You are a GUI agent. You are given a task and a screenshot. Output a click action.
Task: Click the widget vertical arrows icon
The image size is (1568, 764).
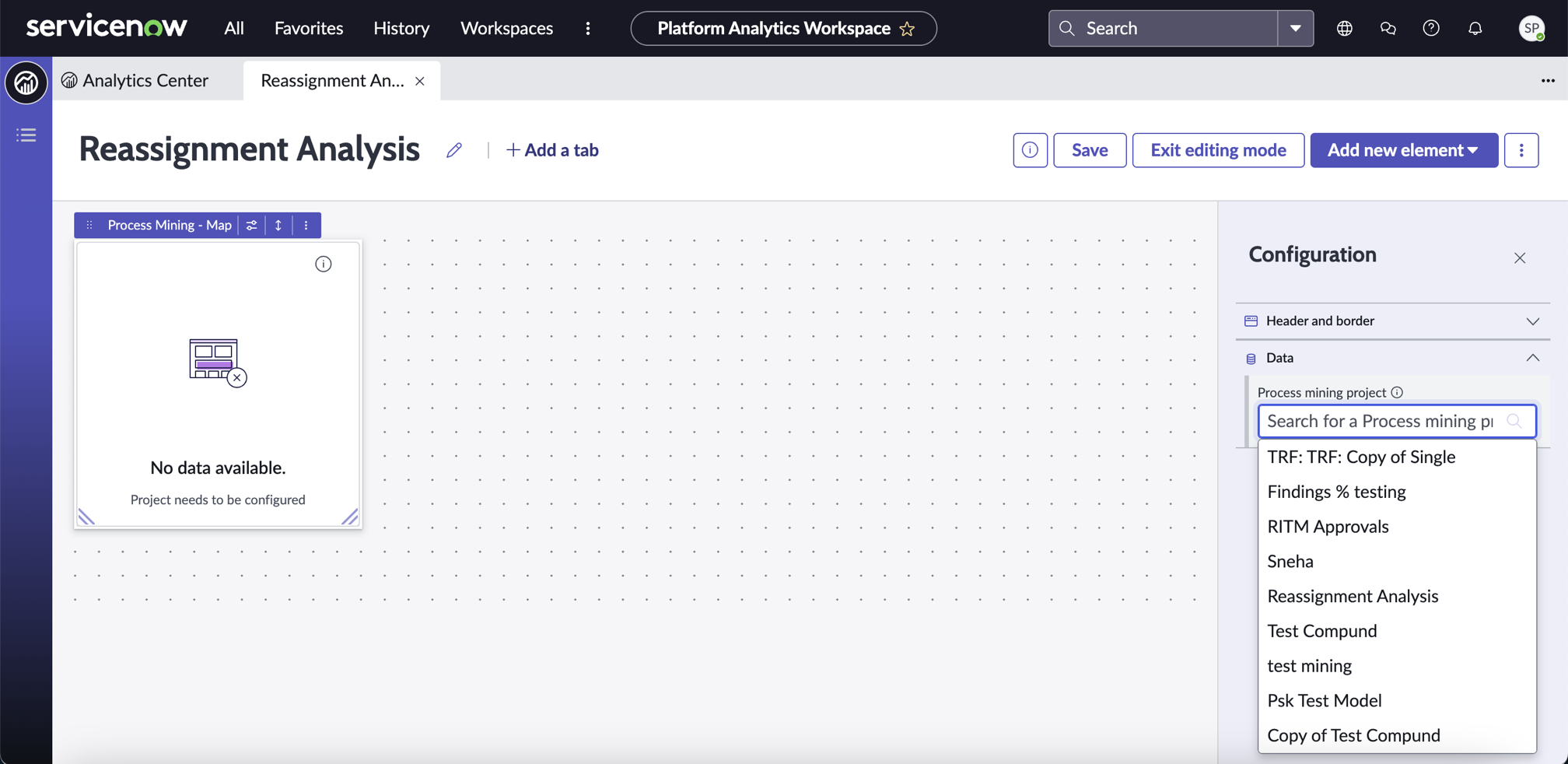point(278,225)
